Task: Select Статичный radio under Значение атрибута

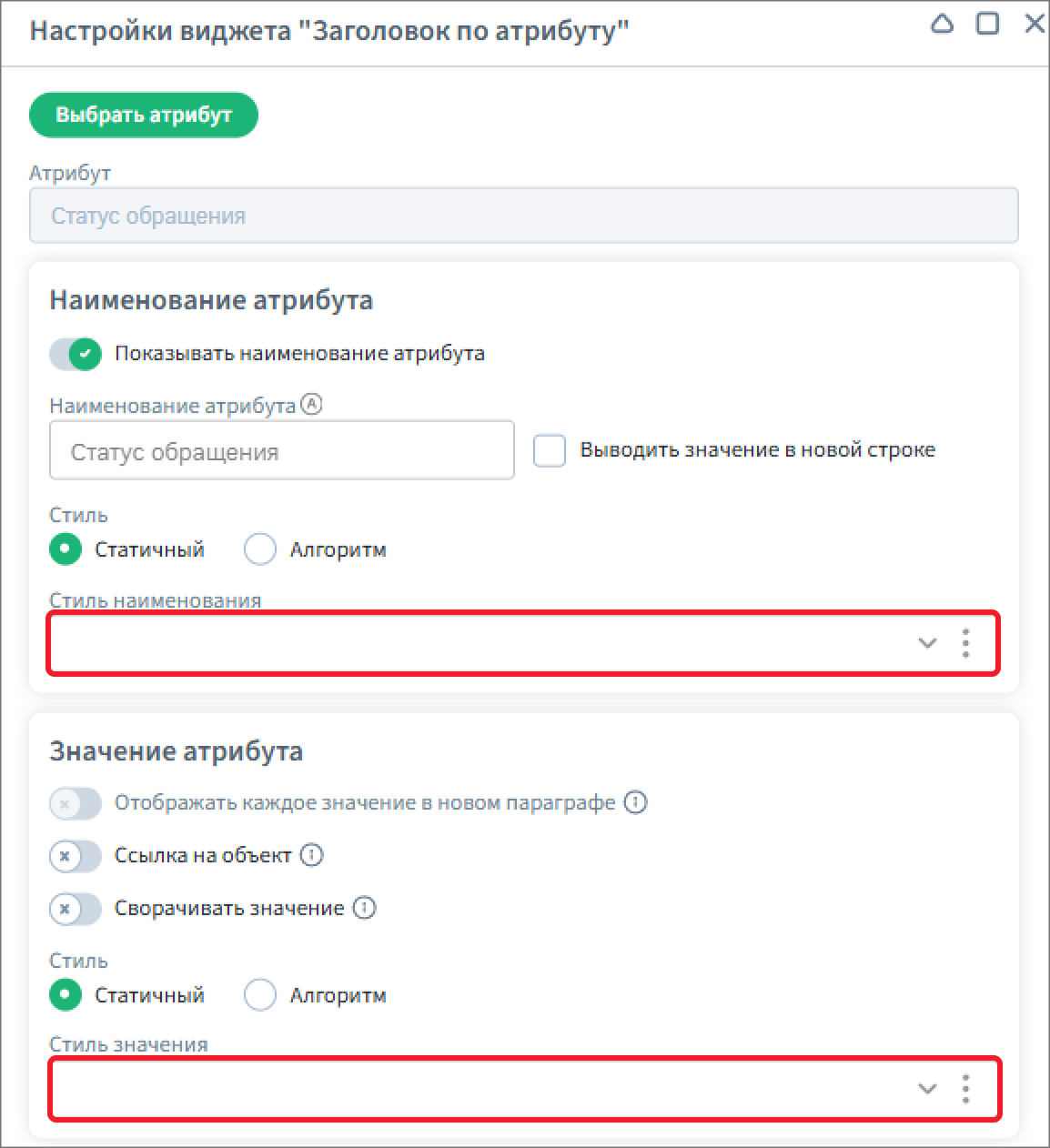Action: (66, 995)
